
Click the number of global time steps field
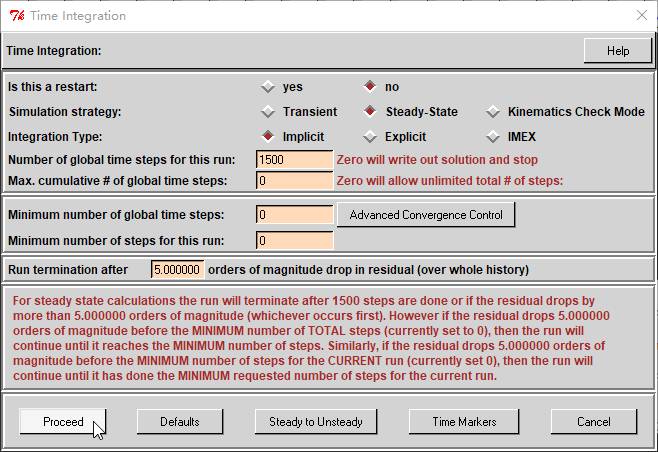[294, 160]
